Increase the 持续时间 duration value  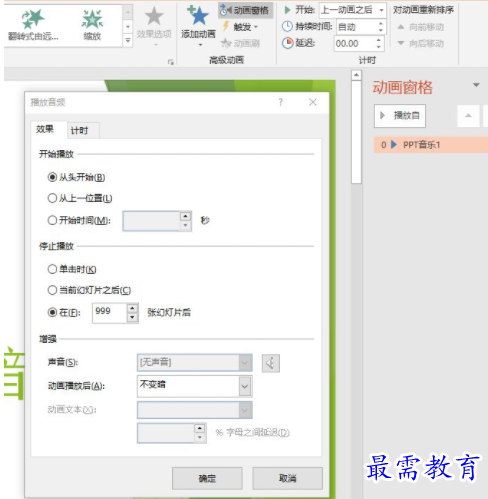pos(381,23)
